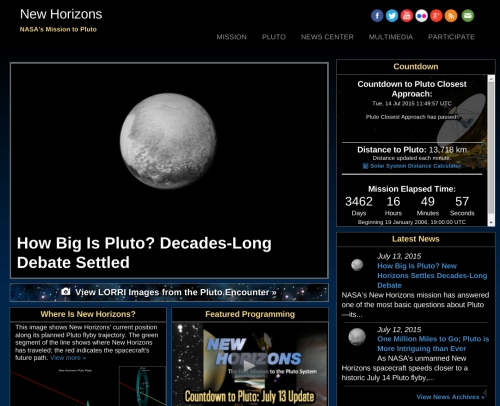Click the Distance to Pluto 13,718 km text
Image resolution: width=500 pixels, height=406 pixels.
412,150
